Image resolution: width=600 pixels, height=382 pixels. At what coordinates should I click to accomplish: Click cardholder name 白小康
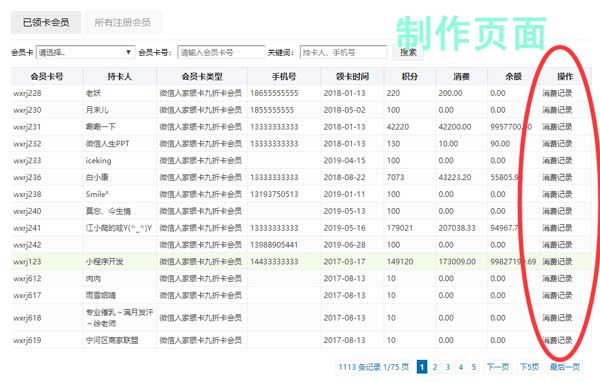97,177
